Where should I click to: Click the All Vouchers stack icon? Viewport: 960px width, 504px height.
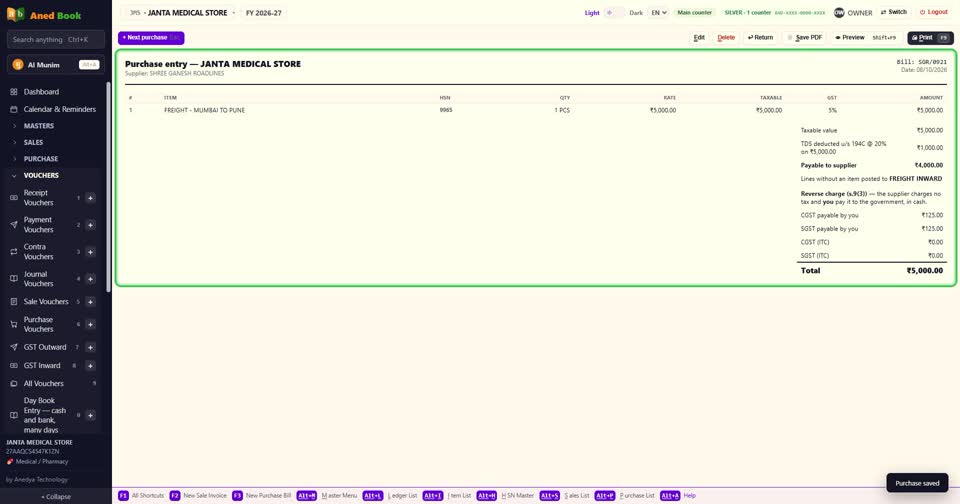(x=13, y=383)
